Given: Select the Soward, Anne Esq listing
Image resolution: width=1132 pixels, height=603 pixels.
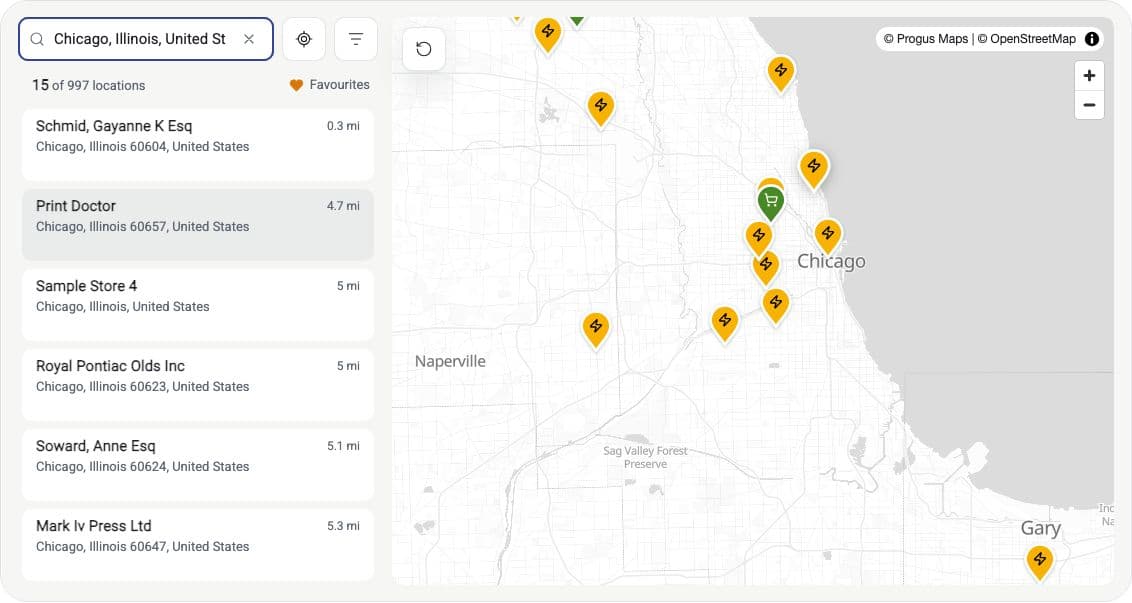Looking at the screenshot, I should [198, 465].
